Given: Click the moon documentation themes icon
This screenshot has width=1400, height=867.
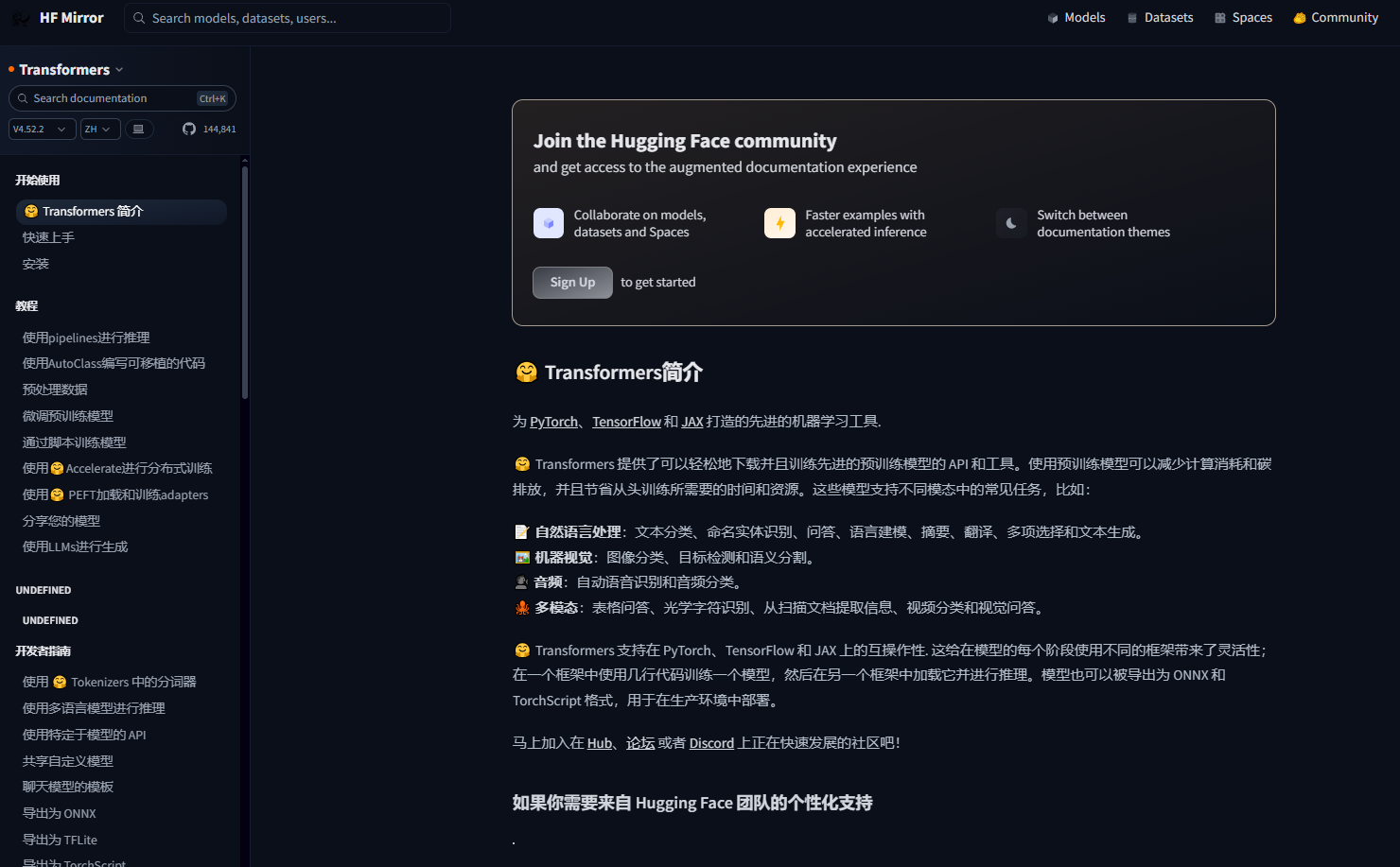Looking at the screenshot, I should [x=1011, y=223].
